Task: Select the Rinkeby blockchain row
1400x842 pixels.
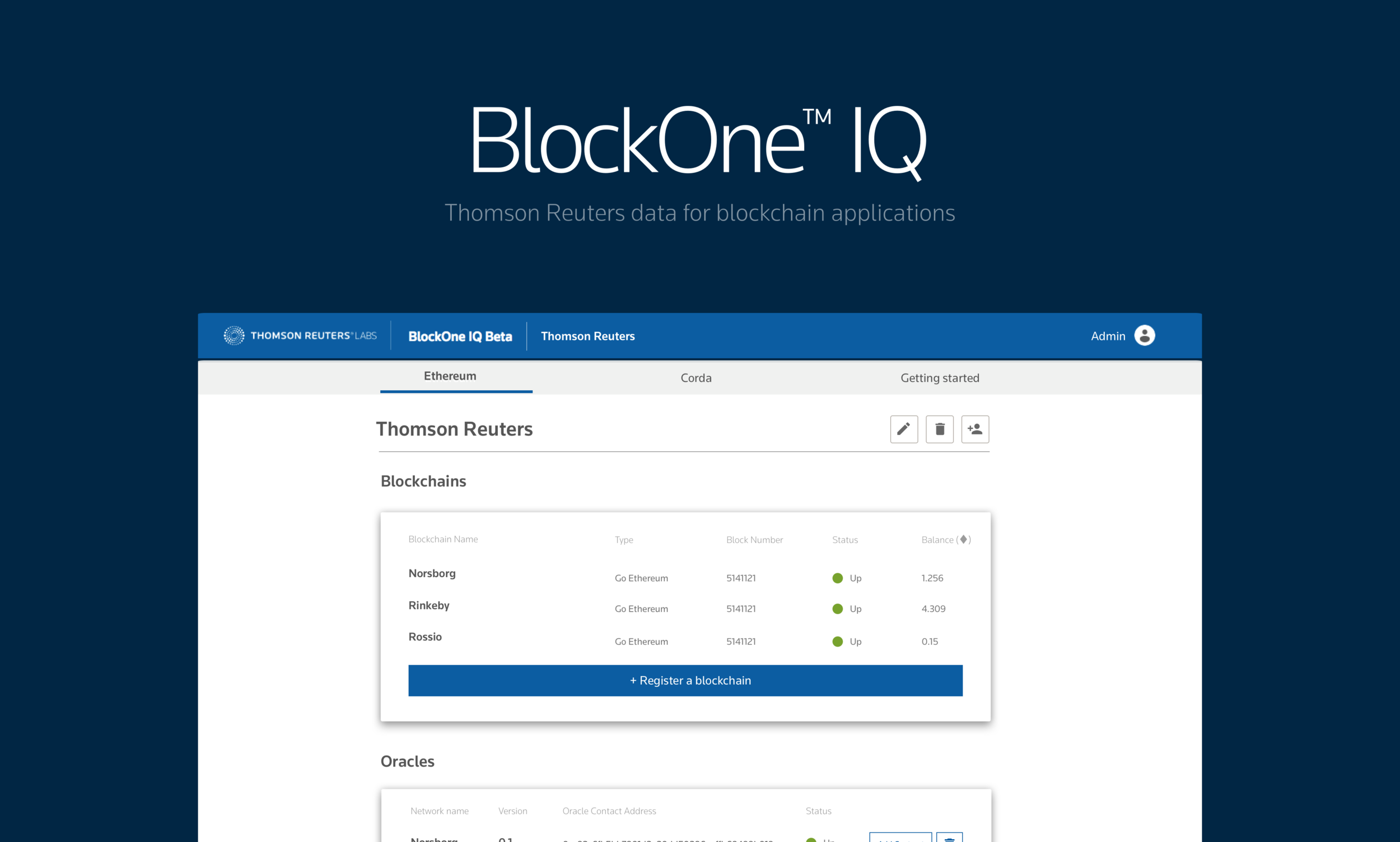Action: [428, 605]
